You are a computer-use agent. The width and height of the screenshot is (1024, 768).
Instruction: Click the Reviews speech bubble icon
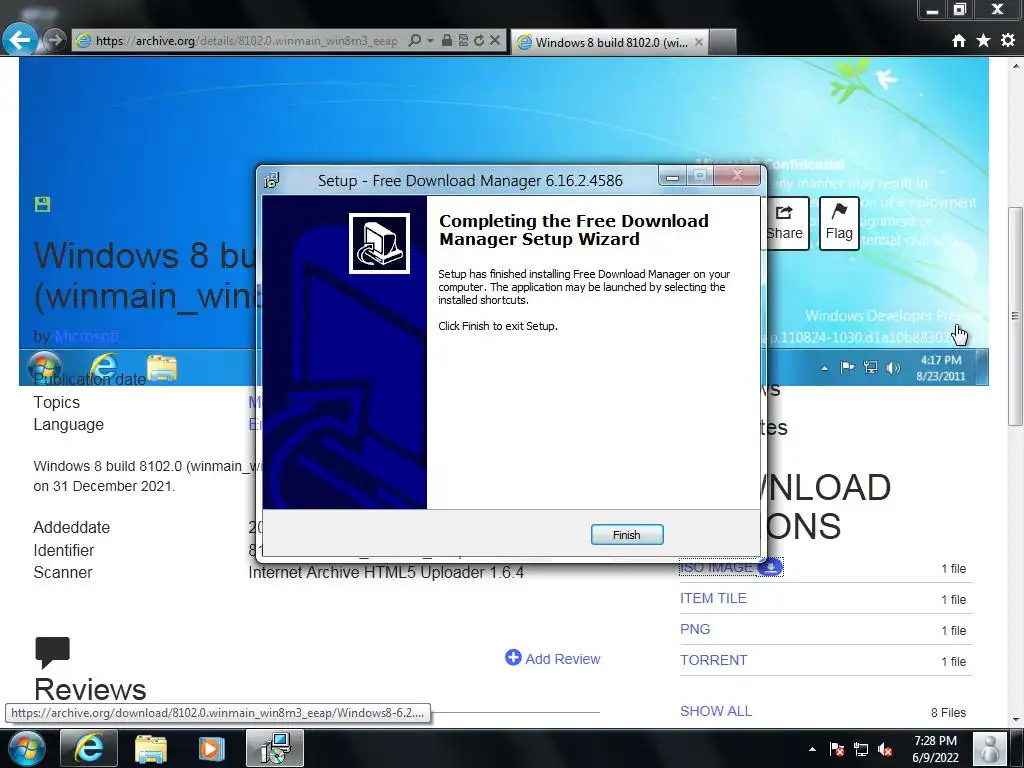point(52,652)
